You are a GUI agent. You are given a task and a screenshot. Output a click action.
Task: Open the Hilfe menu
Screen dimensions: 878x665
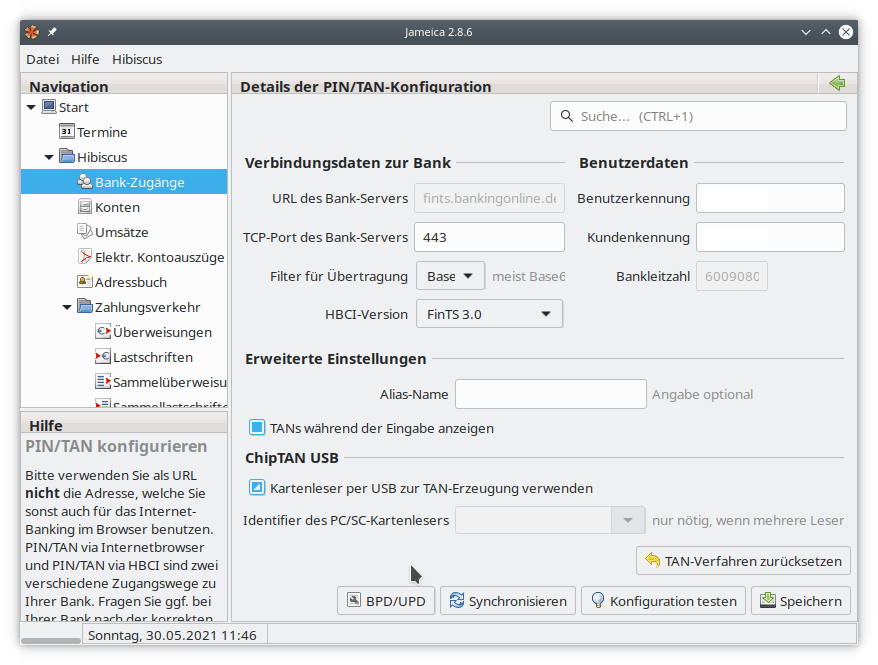click(85, 59)
